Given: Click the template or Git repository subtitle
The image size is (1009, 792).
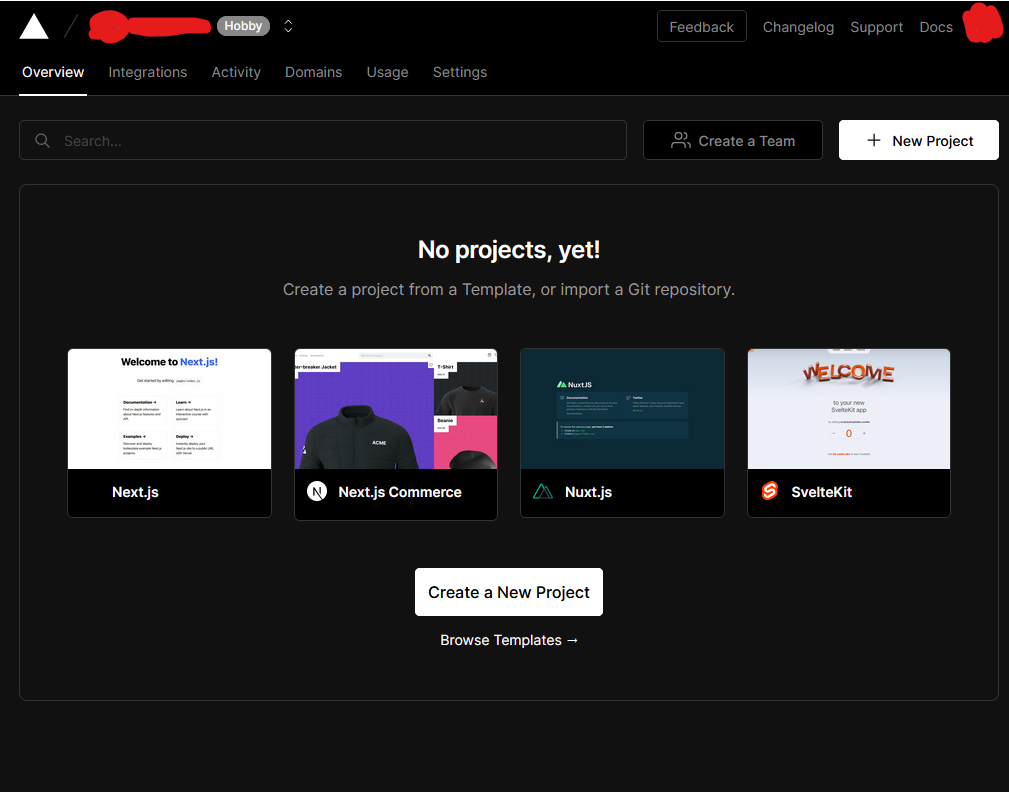Looking at the screenshot, I should coord(508,290).
